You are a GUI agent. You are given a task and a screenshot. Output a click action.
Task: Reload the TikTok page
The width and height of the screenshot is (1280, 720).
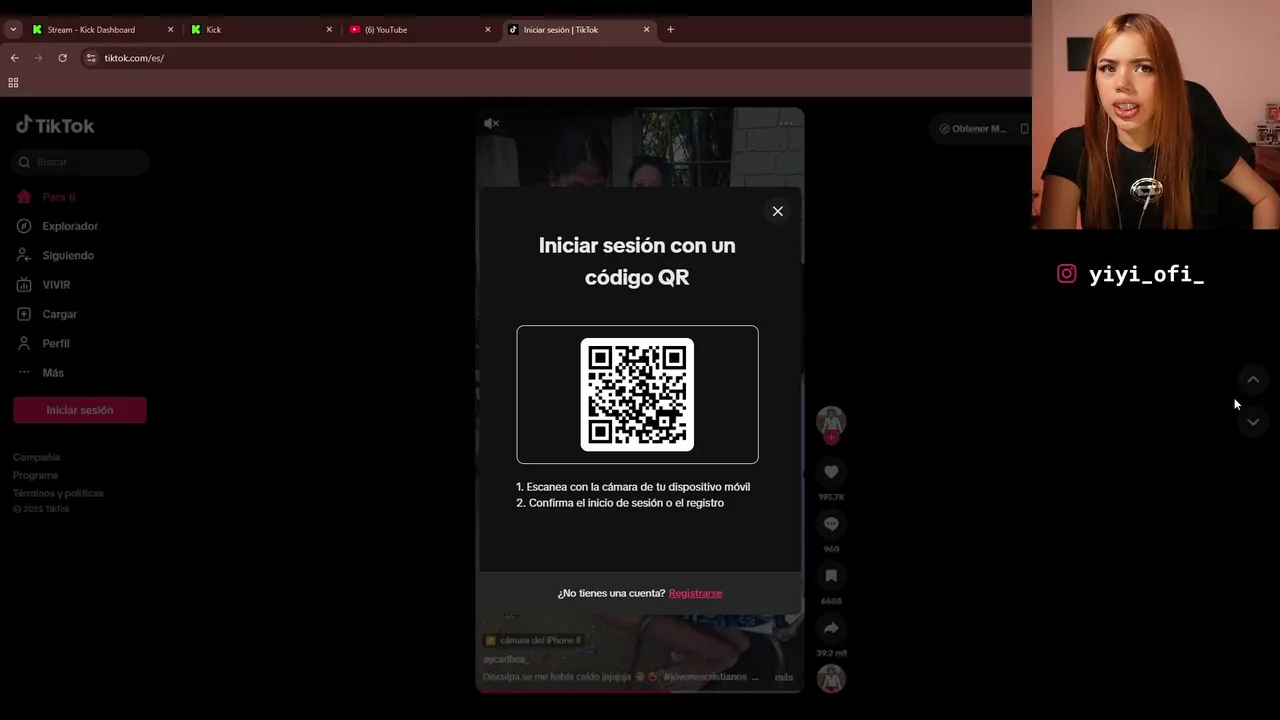62,58
